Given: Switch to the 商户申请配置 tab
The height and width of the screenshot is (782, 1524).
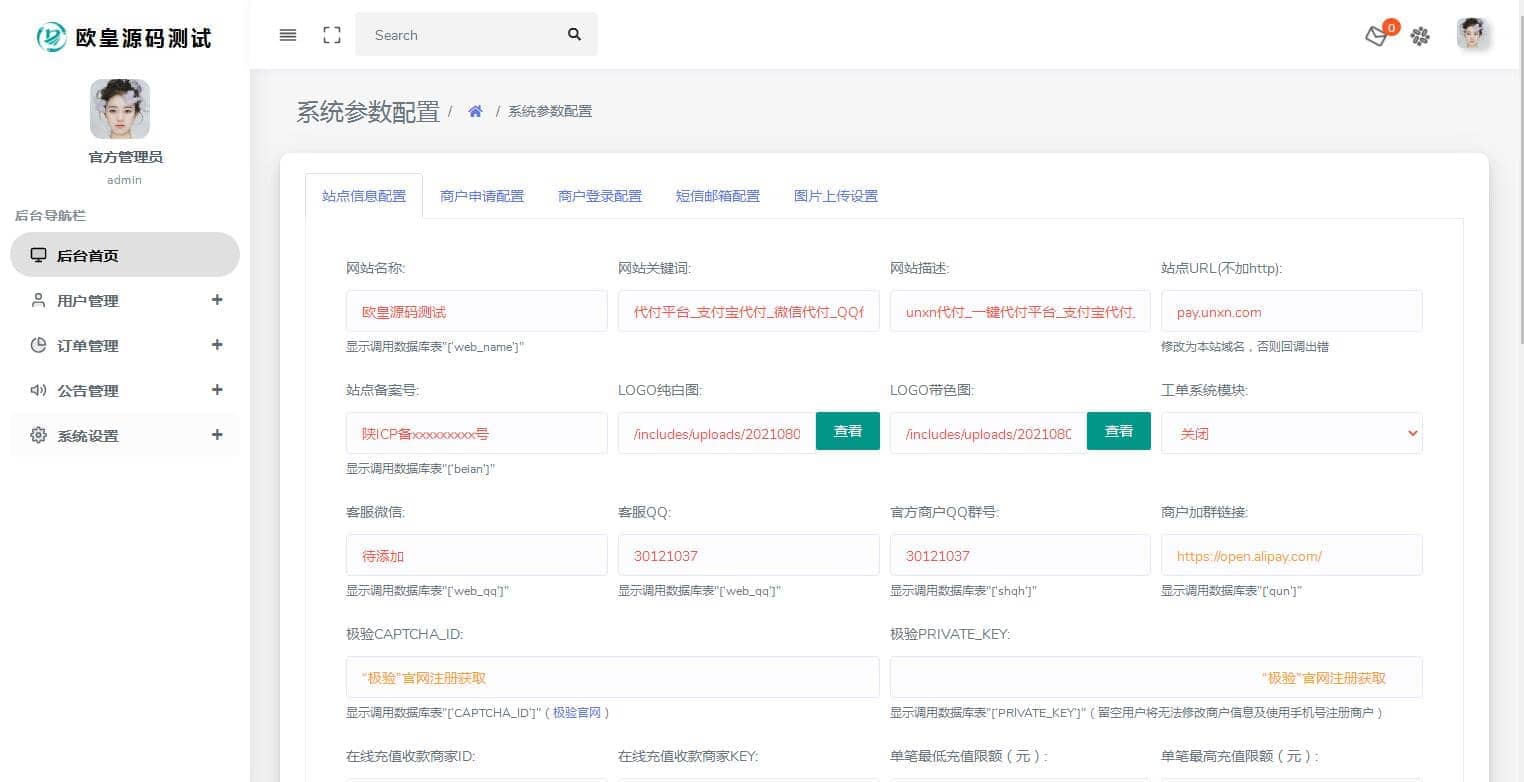Looking at the screenshot, I should pos(482,196).
